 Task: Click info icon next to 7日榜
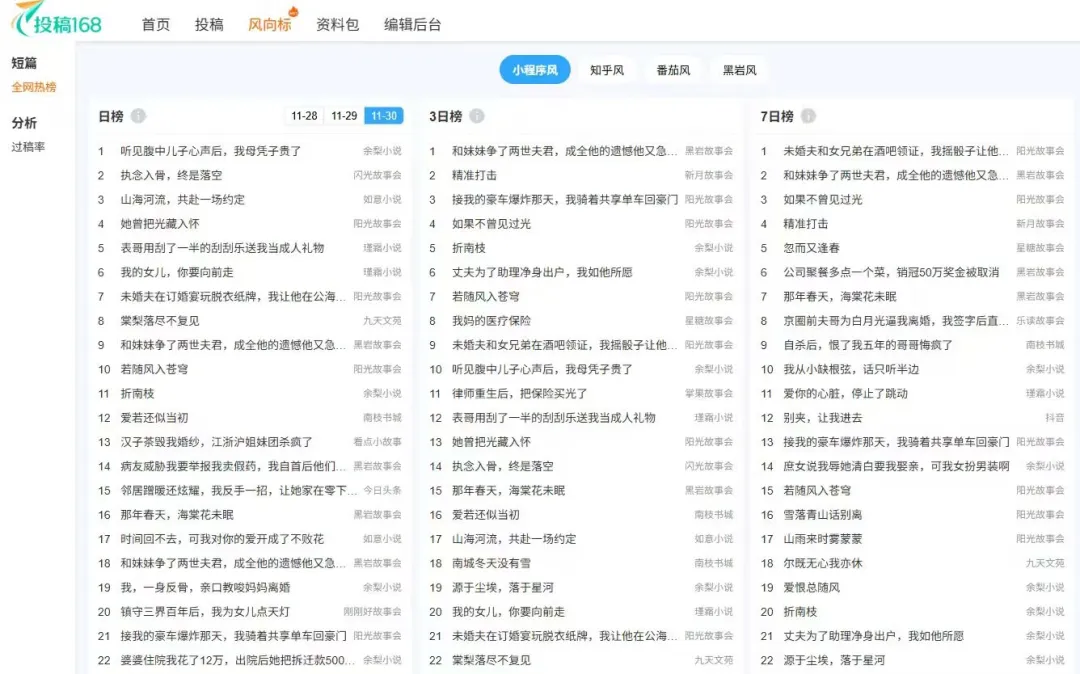tap(808, 116)
